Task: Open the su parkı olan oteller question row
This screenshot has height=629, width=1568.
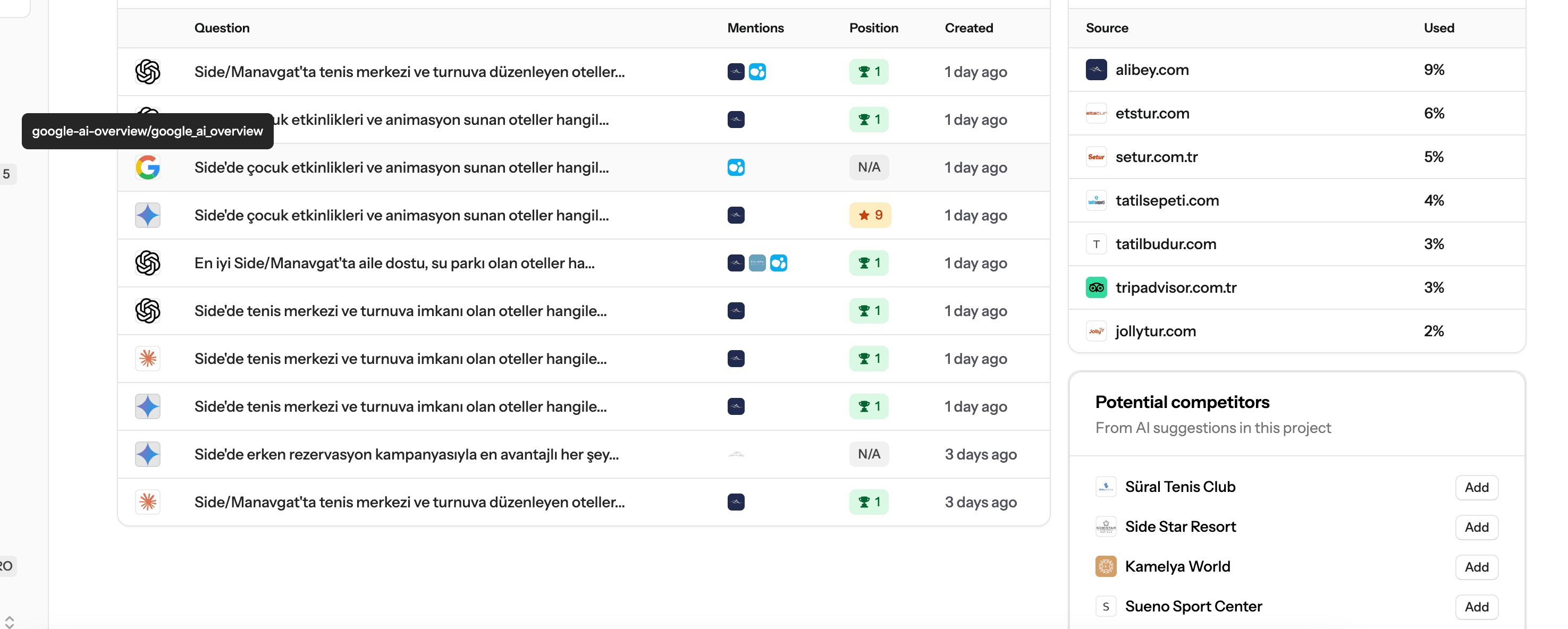Action: (394, 263)
